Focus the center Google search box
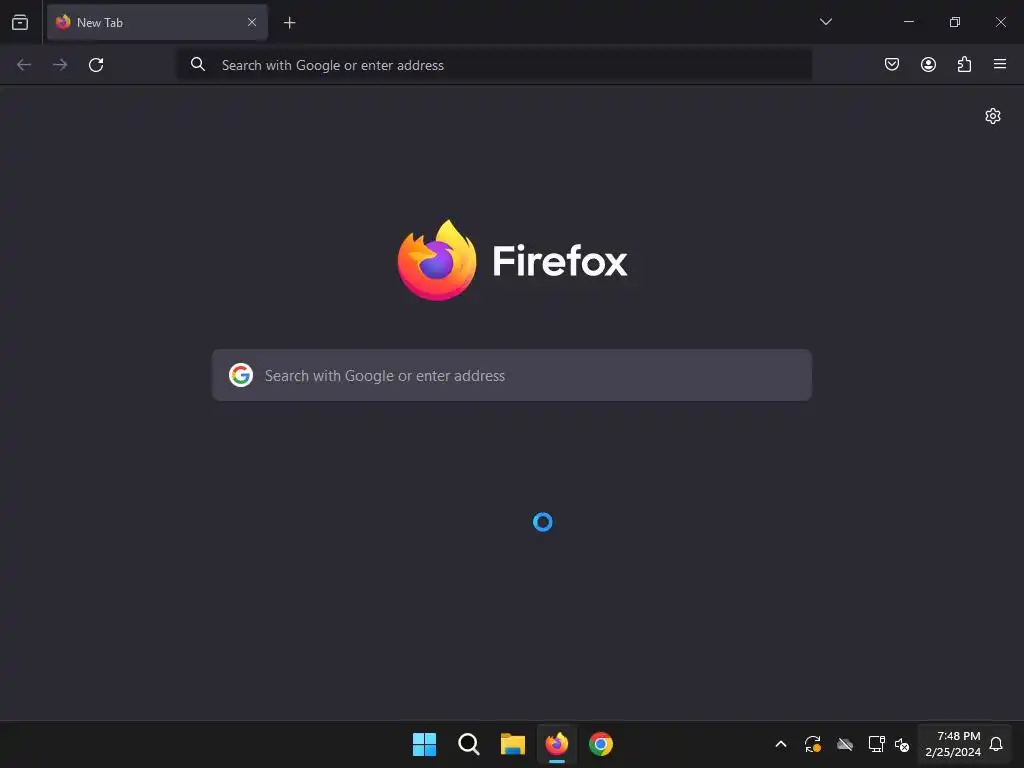This screenshot has height=768, width=1024. pos(512,376)
